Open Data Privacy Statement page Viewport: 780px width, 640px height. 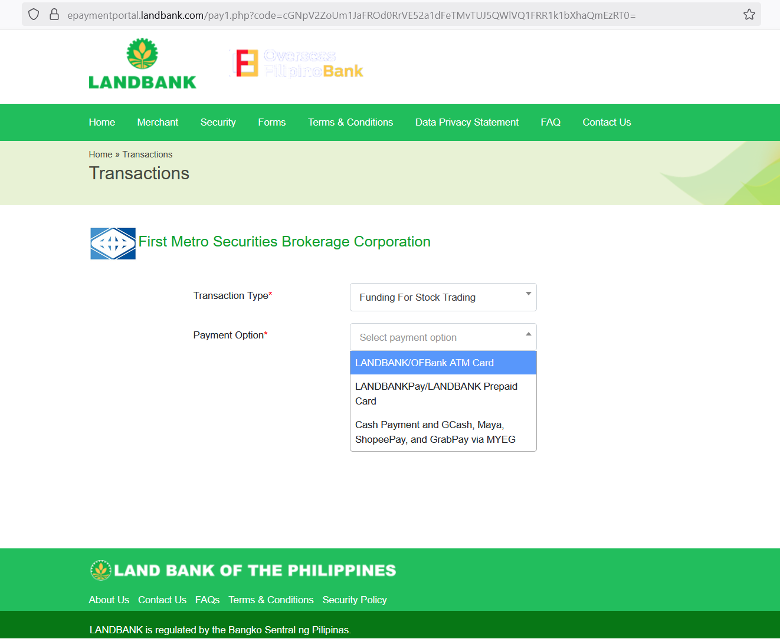[467, 122]
